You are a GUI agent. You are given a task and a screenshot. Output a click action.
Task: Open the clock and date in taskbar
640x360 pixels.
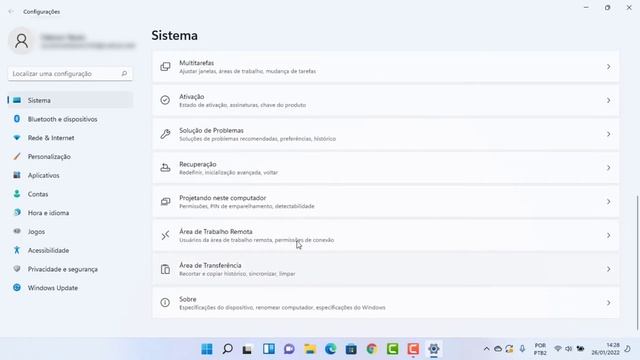(606, 349)
